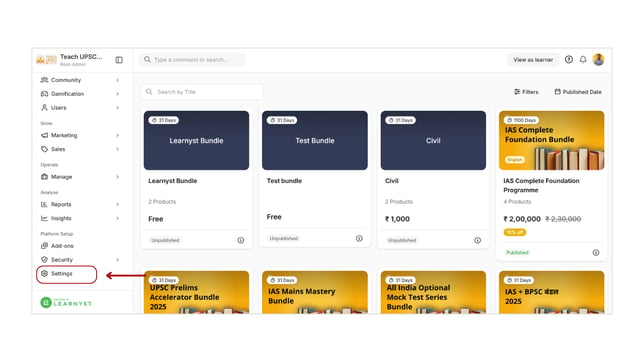Click the Sales tag icon
644x362 pixels.
coord(44,149)
